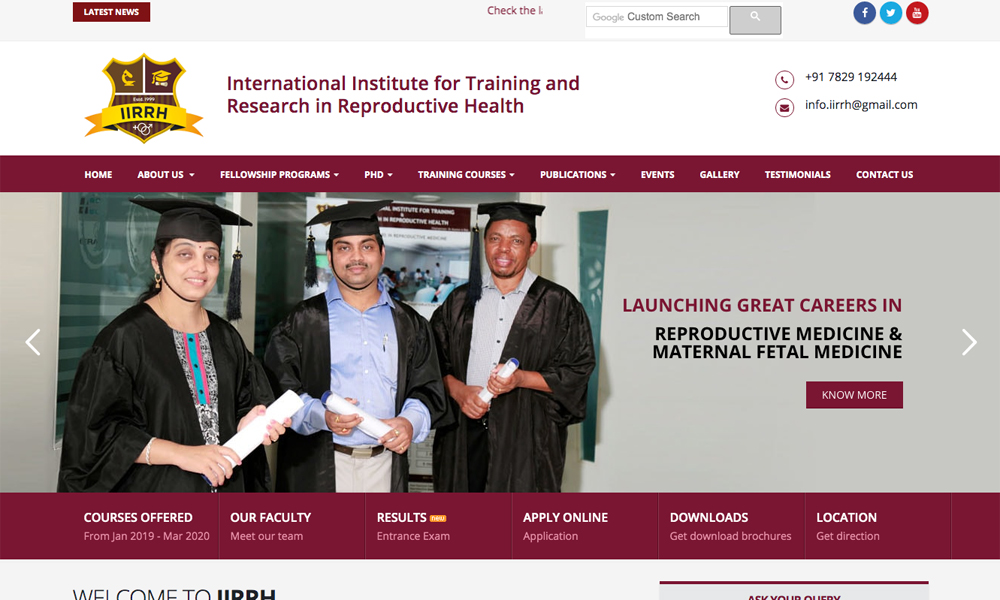Open Results Entrance Exam link

412,526
